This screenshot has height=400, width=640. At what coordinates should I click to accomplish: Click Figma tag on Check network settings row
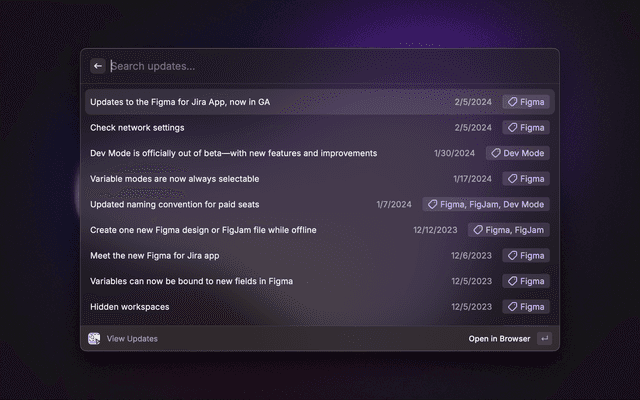click(x=525, y=128)
